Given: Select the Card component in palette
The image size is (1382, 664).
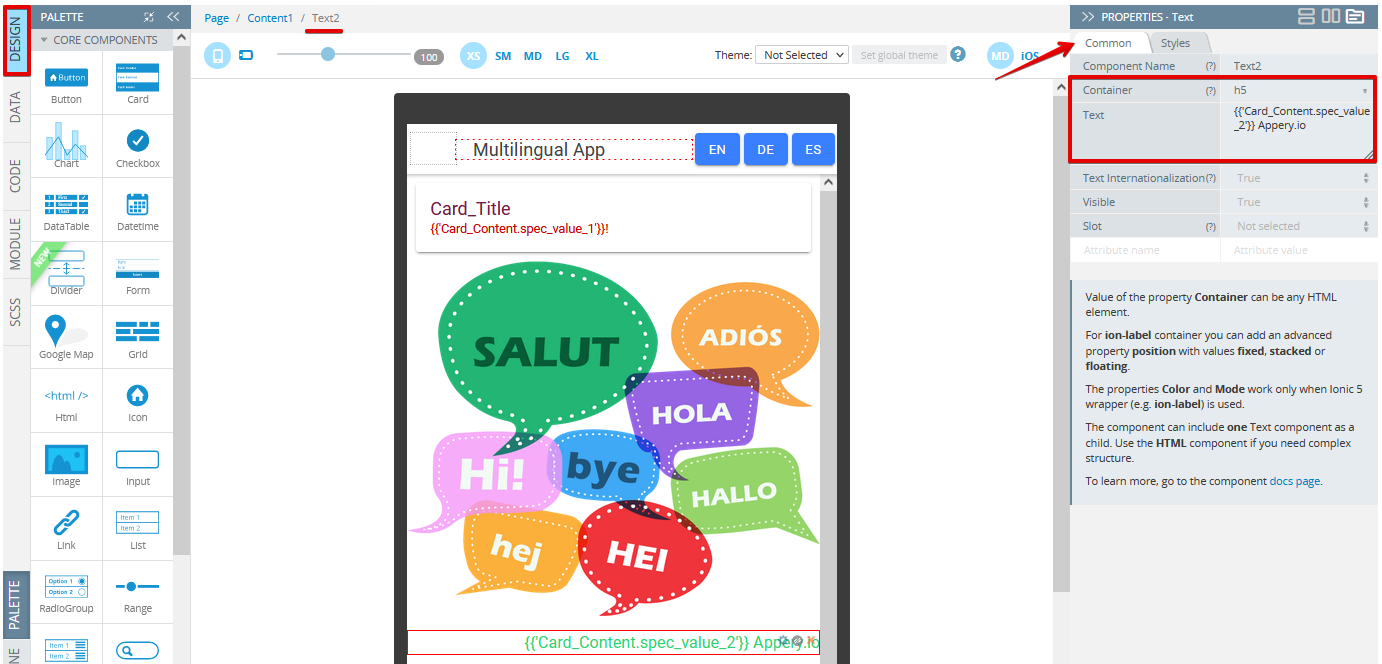Looking at the screenshot, I should click(x=138, y=83).
